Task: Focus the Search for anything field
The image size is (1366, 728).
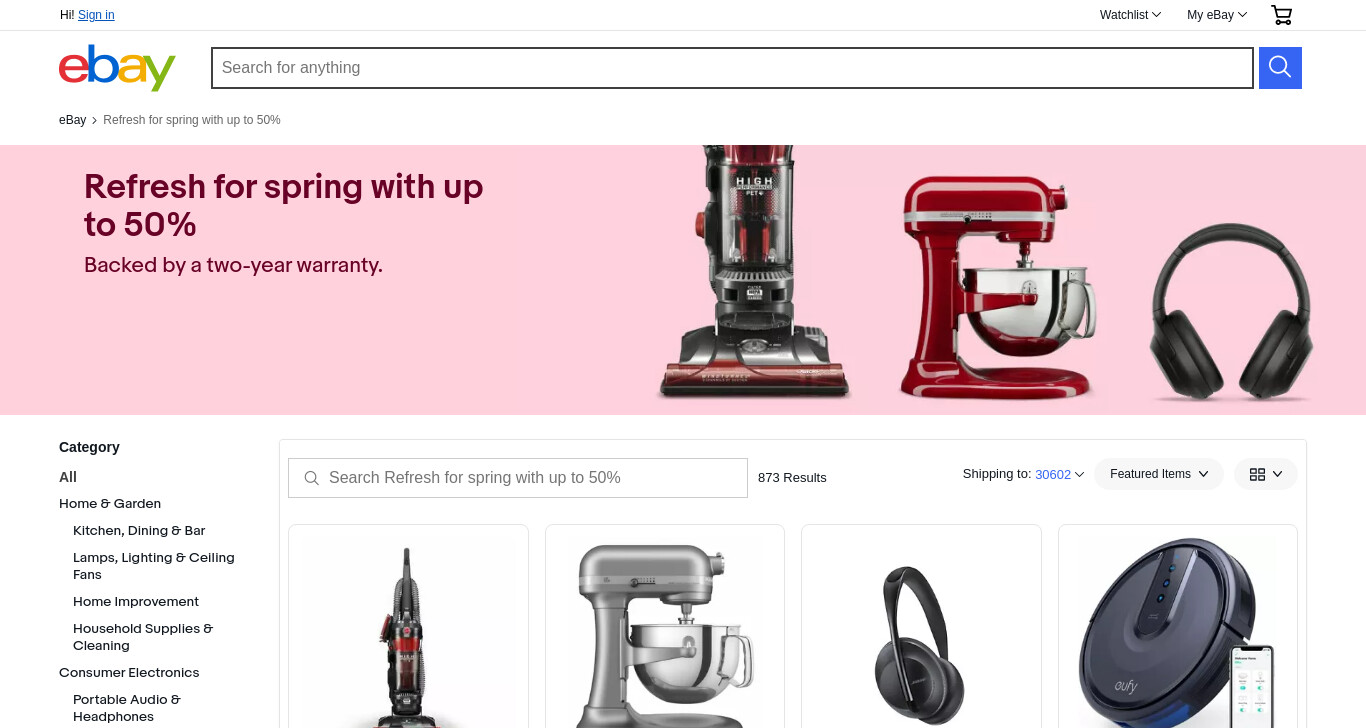Action: [x=732, y=68]
